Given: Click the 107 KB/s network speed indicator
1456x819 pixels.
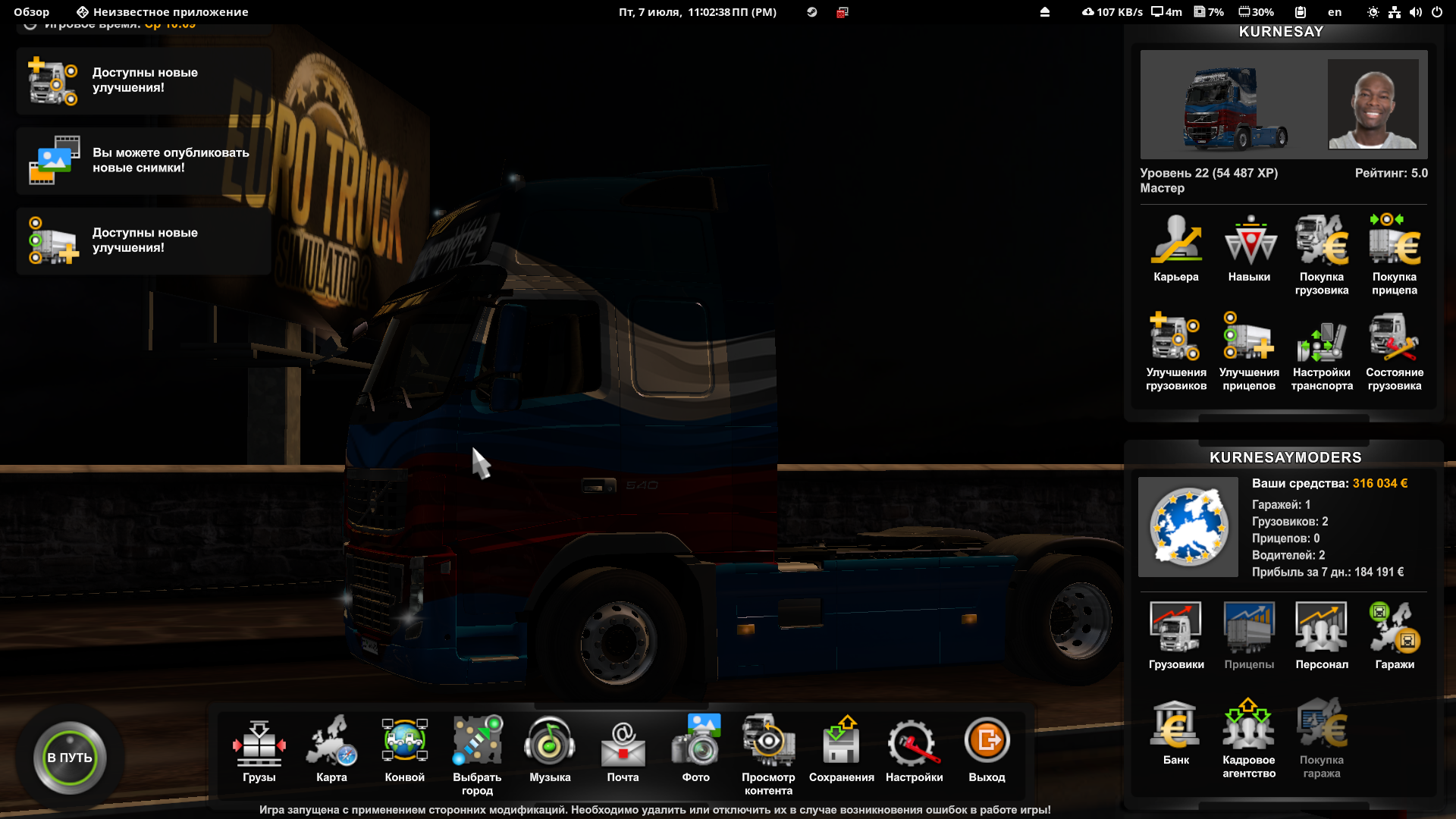Looking at the screenshot, I should [x=1112, y=12].
